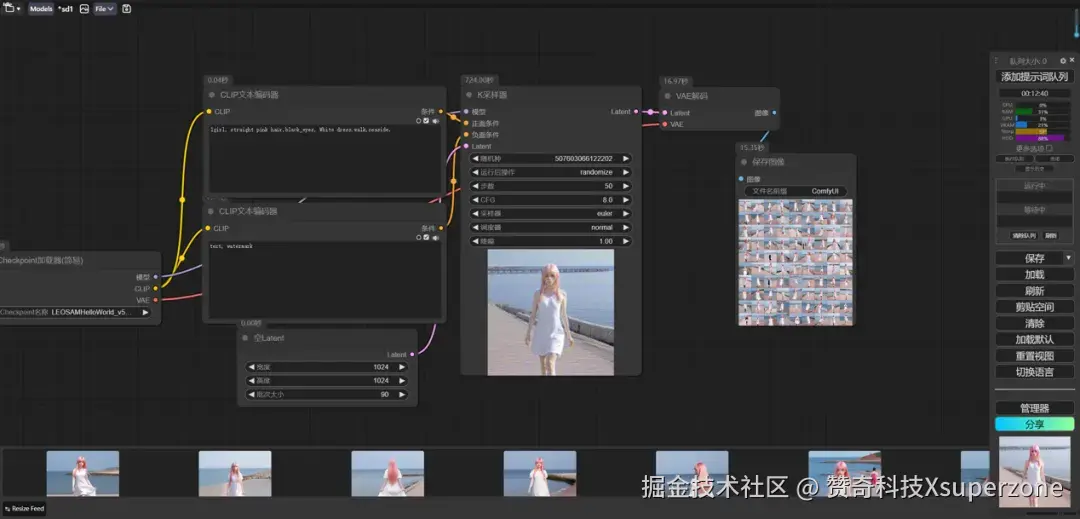Image resolution: width=1080 pixels, height=519 pixels.
Task: Decrease 宽度 with its left arrow
Action: [251, 368]
